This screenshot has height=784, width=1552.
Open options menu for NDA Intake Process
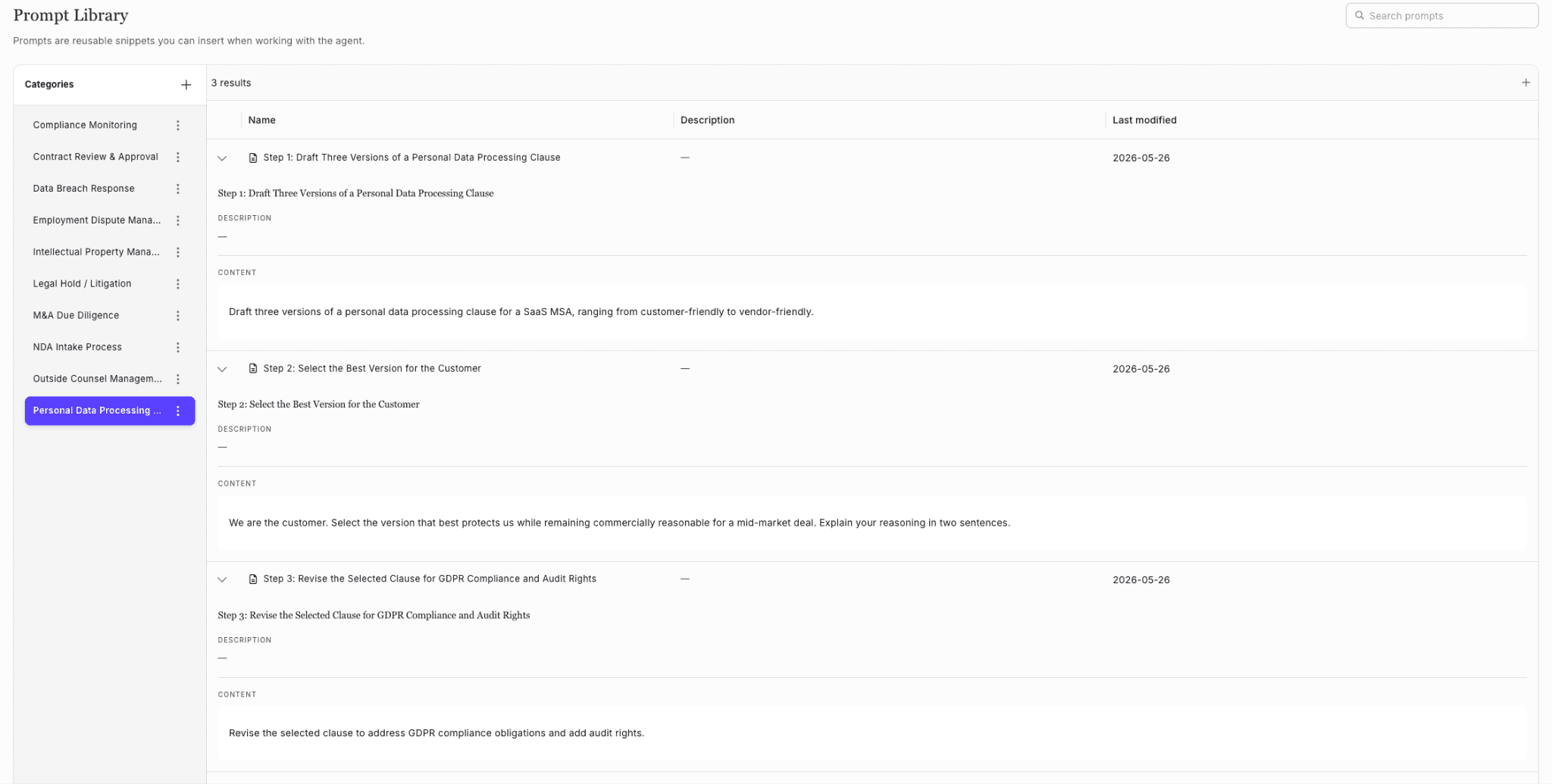point(178,348)
